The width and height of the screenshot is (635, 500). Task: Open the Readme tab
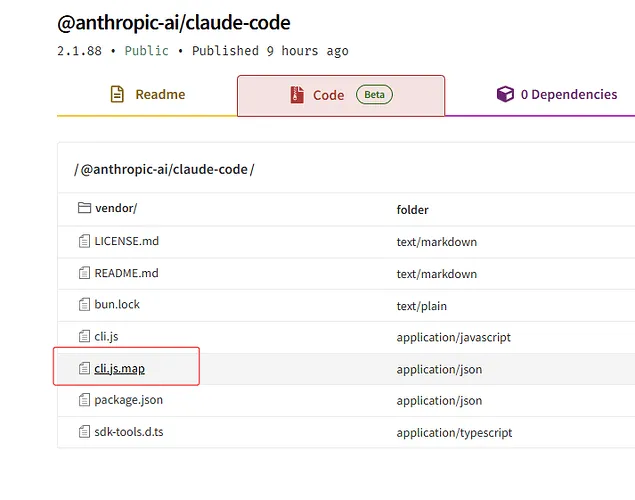[x=147, y=95]
